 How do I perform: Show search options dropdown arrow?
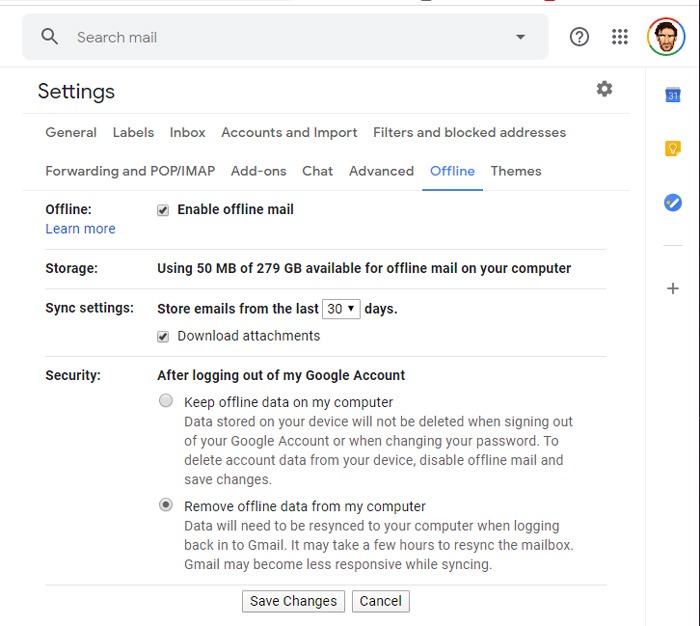click(520, 37)
